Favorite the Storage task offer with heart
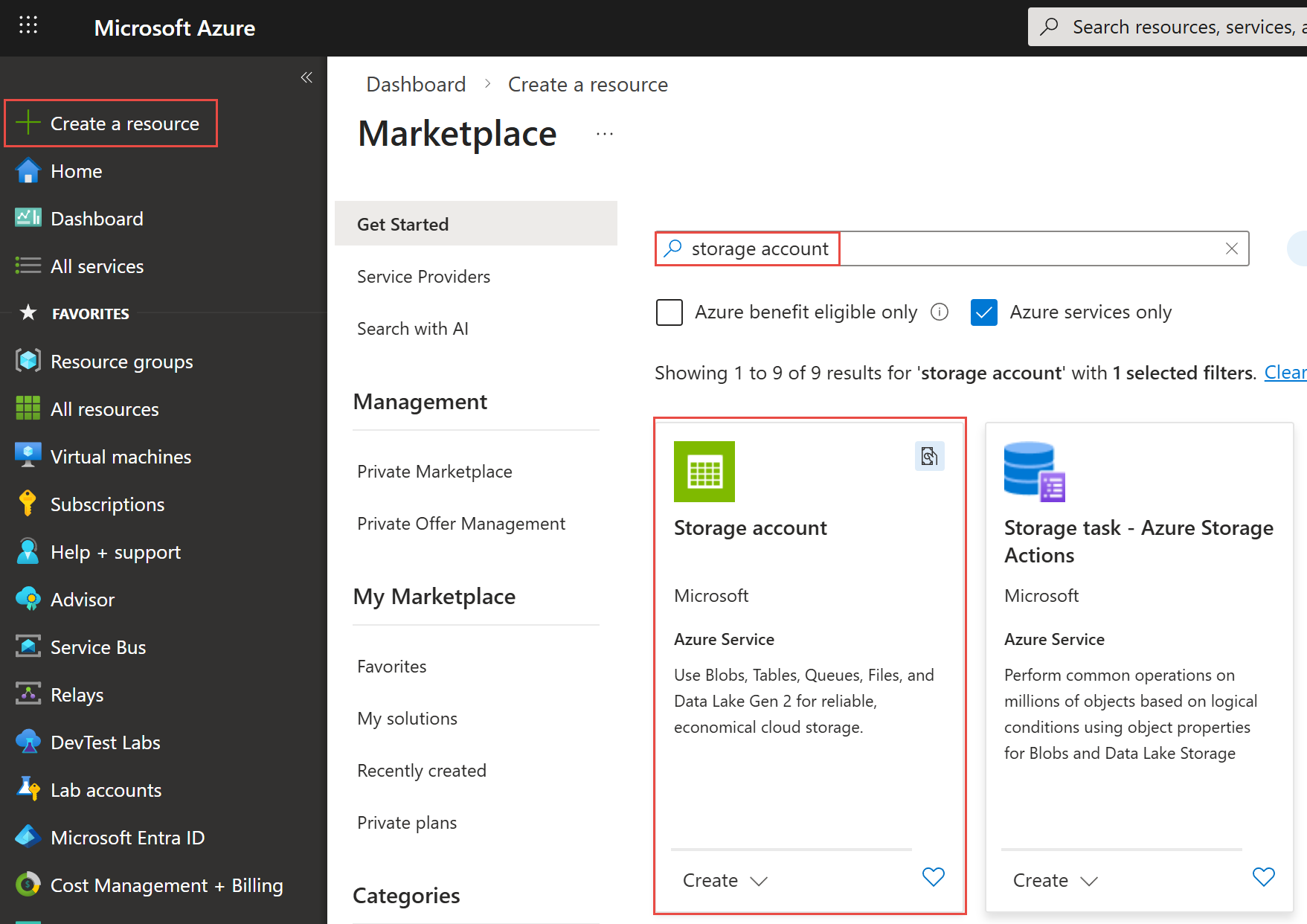The height and width of the screenshot is (924, 1307). point(1263,877)
